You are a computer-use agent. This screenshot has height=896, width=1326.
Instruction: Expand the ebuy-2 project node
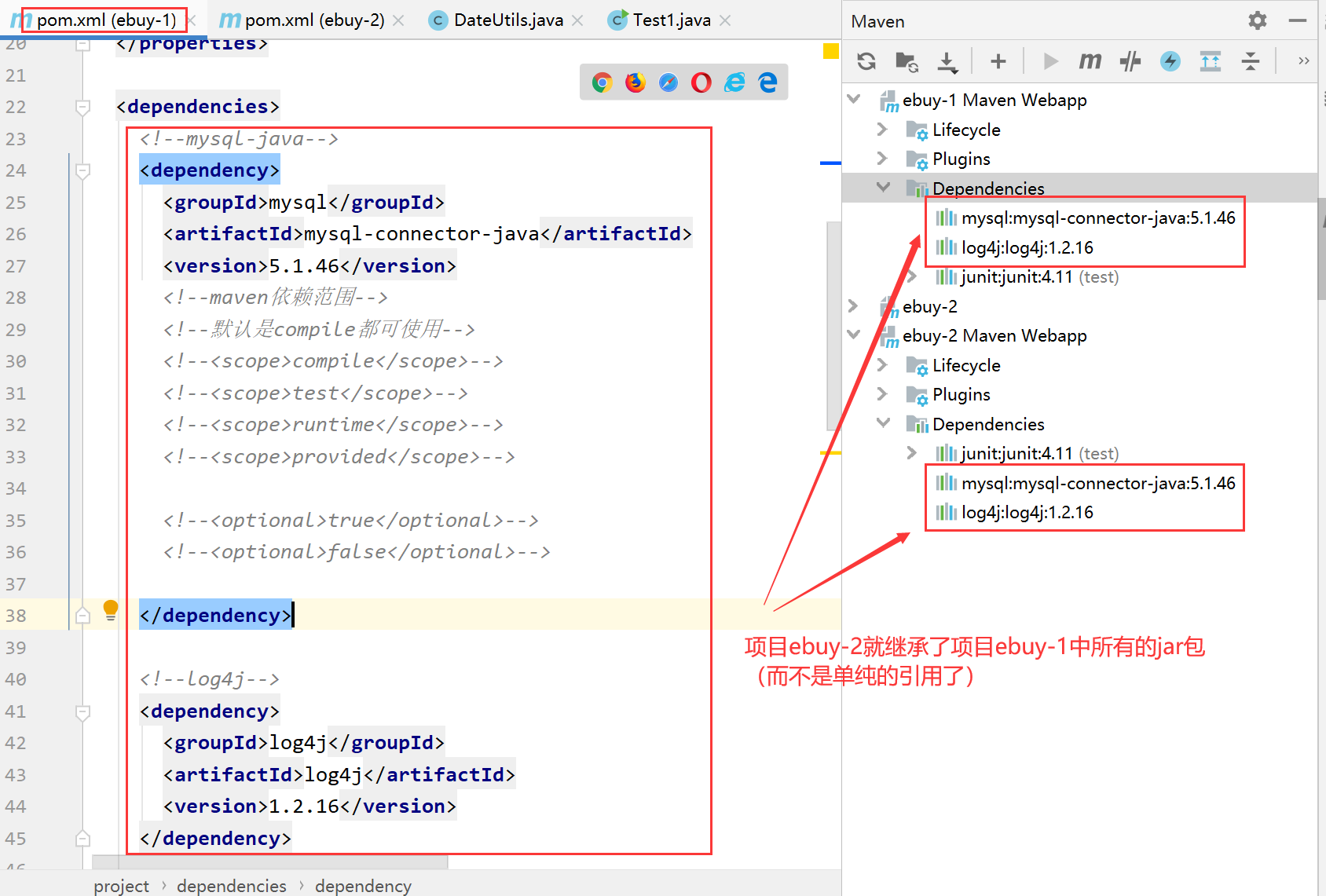[x=854, y=305]
